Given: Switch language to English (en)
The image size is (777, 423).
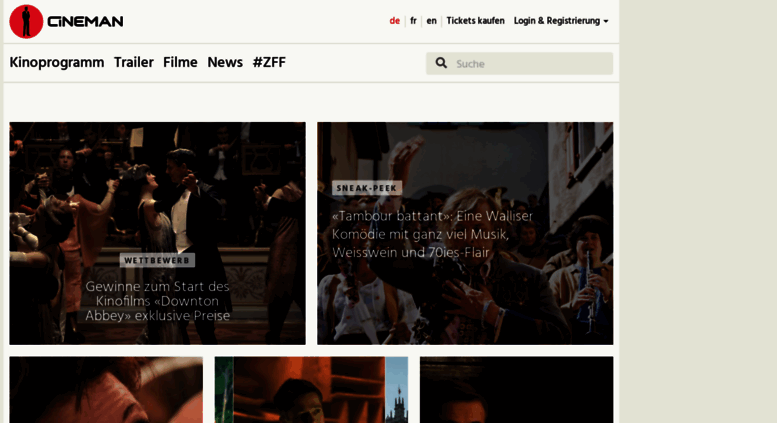Looking at the screenshot, I should 432,21.
